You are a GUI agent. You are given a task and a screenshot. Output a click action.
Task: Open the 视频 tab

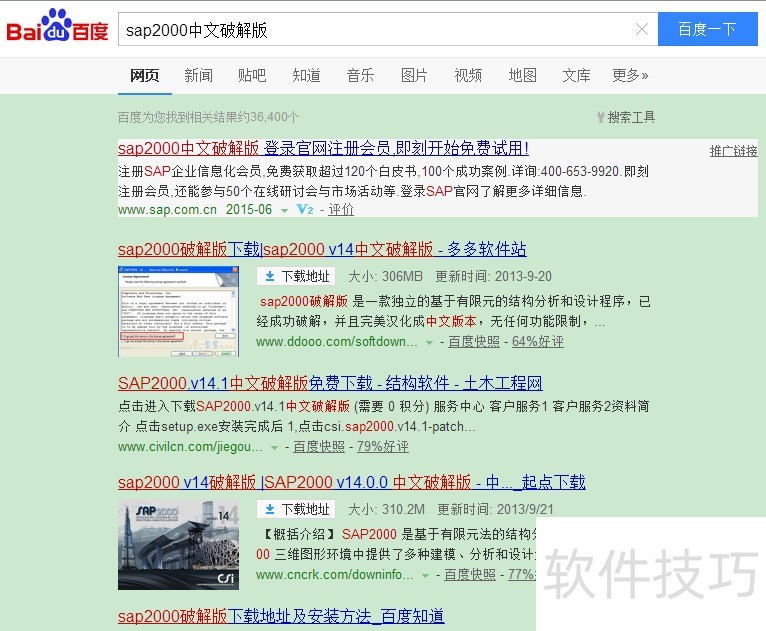pos(468,75)
